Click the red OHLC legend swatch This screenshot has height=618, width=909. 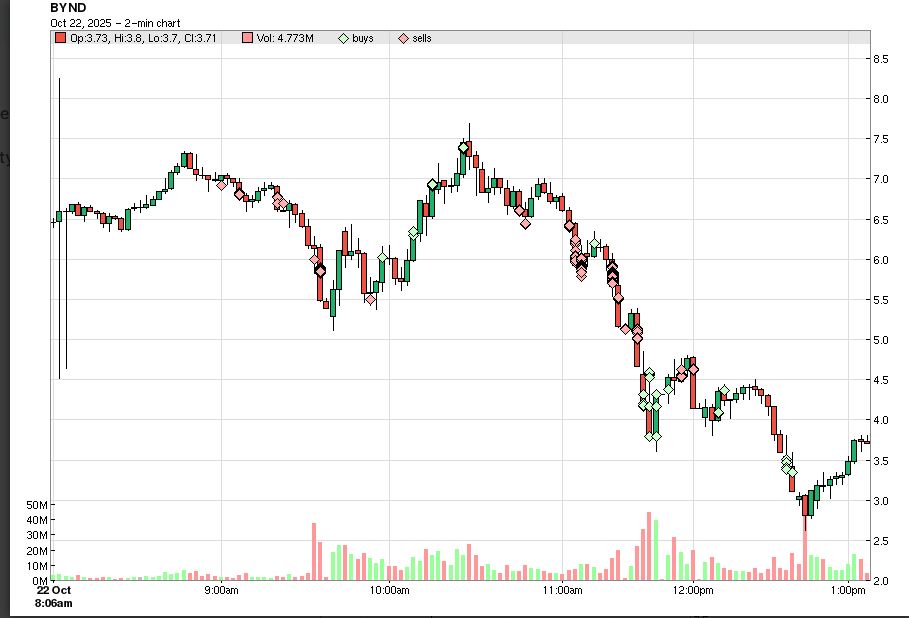(60, 38)
